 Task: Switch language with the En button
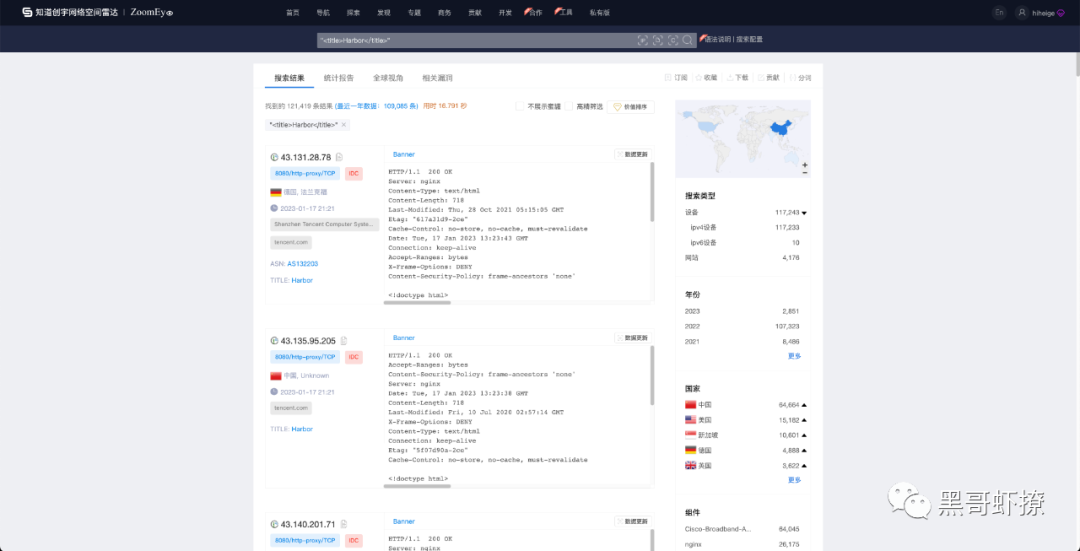tap(999, 12)
